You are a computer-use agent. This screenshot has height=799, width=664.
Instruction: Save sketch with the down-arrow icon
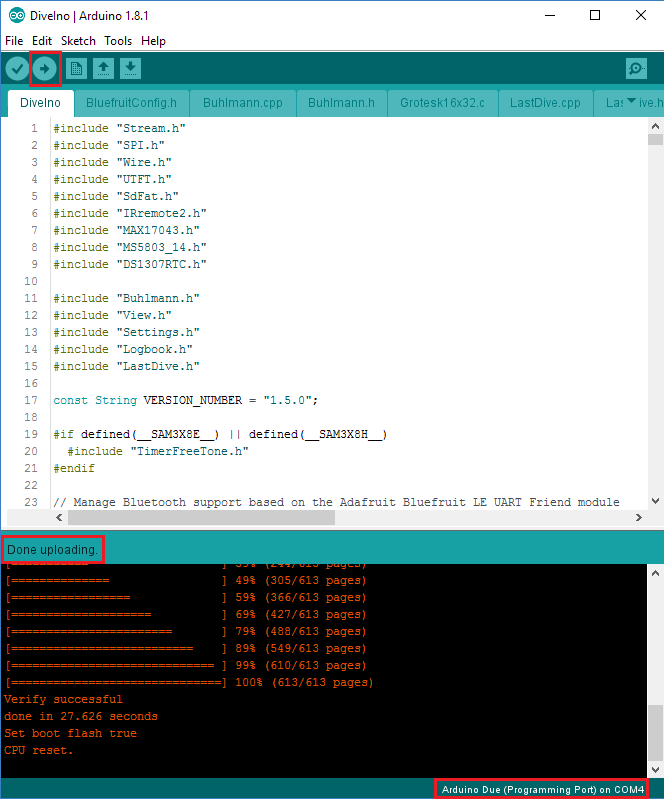[130, 68]
